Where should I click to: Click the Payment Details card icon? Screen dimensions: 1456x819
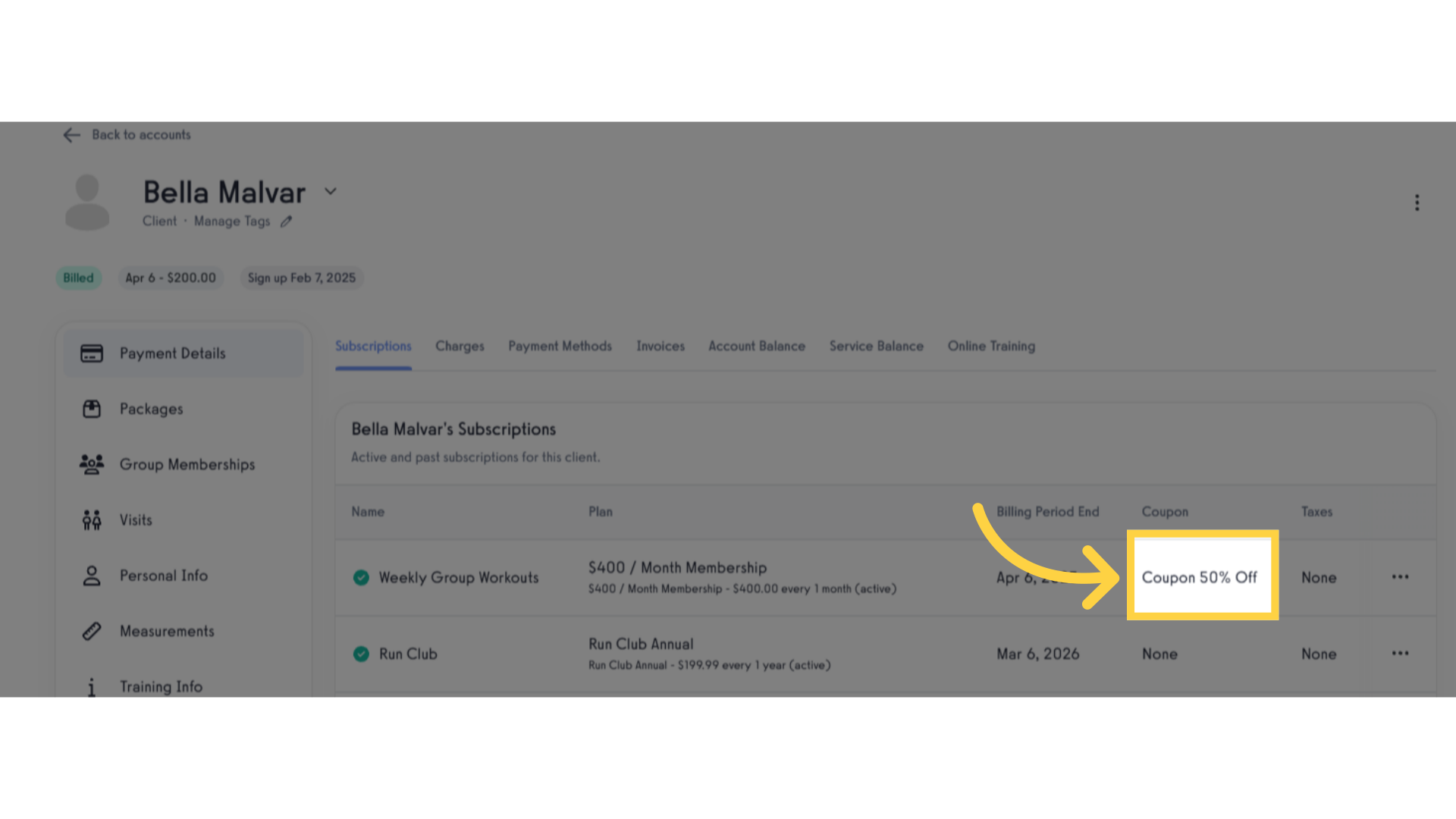pos(92,353)
